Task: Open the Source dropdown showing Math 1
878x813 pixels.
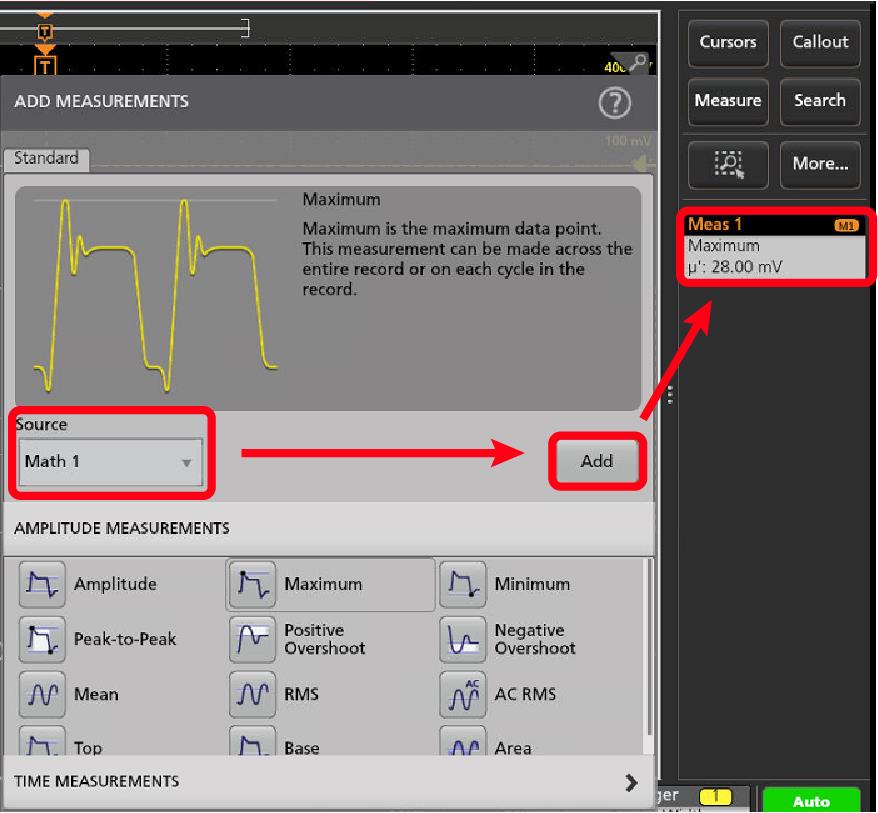Action: coord(110,462)
